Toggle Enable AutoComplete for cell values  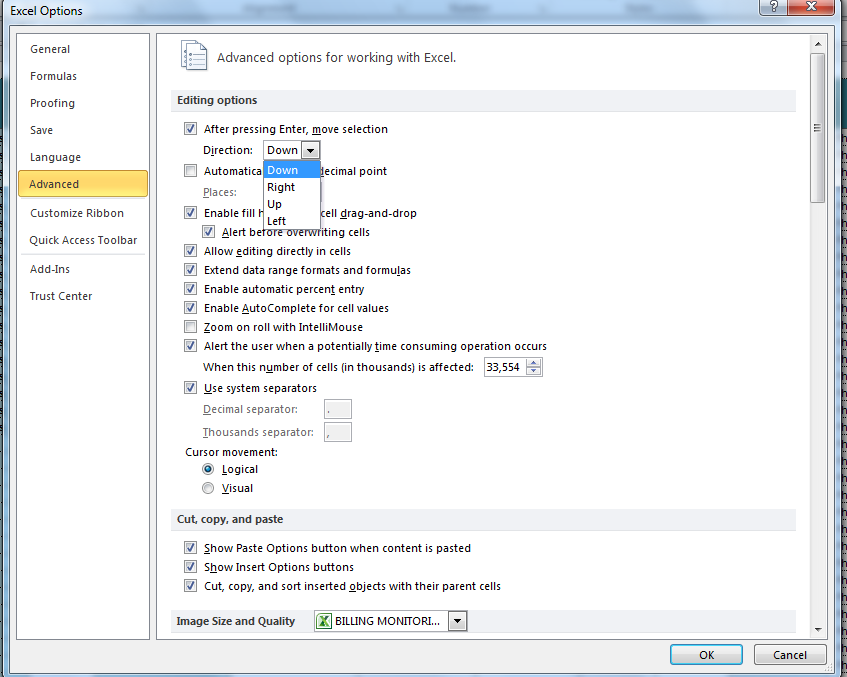click(x=190, y=308)
